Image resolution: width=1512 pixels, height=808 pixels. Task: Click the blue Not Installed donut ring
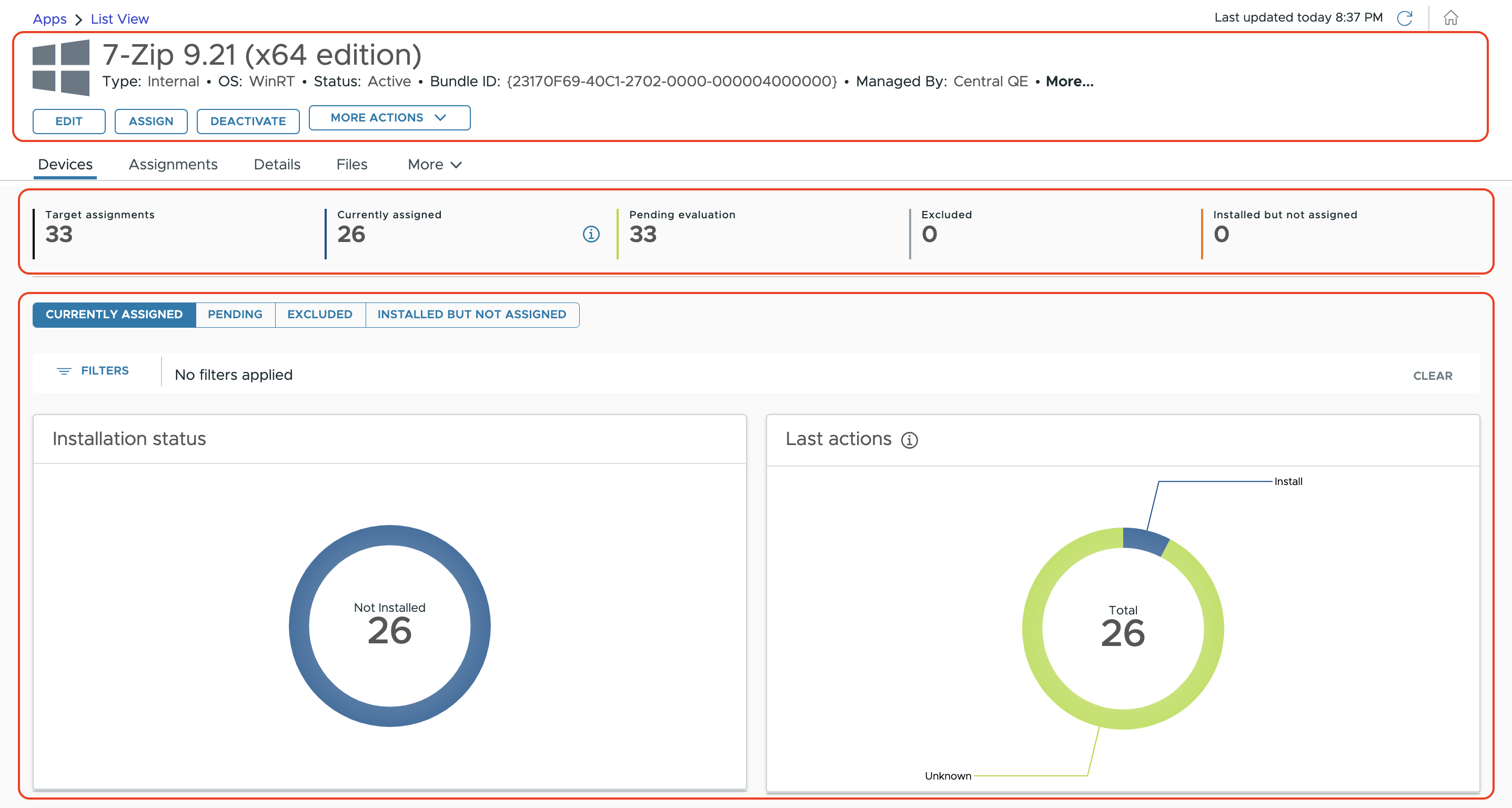point(299,626)
